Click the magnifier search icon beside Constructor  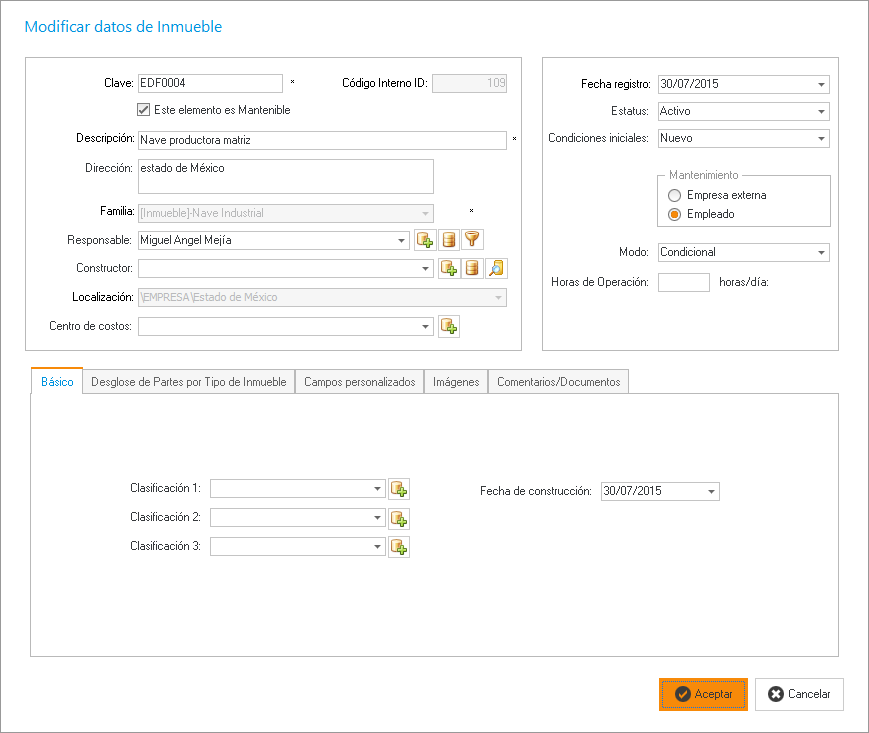497,268
